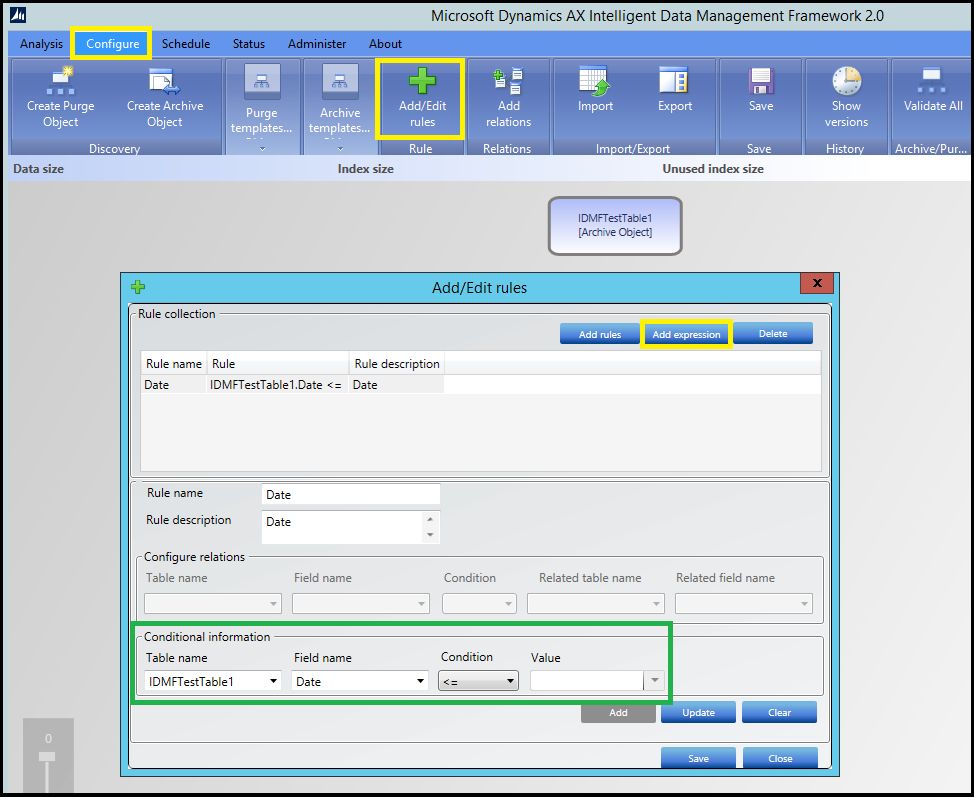Image resolution: width=974 pixels, height=797 pixels.
Task: Expand the Purge templates dropdown
Action: click(261, 148)
